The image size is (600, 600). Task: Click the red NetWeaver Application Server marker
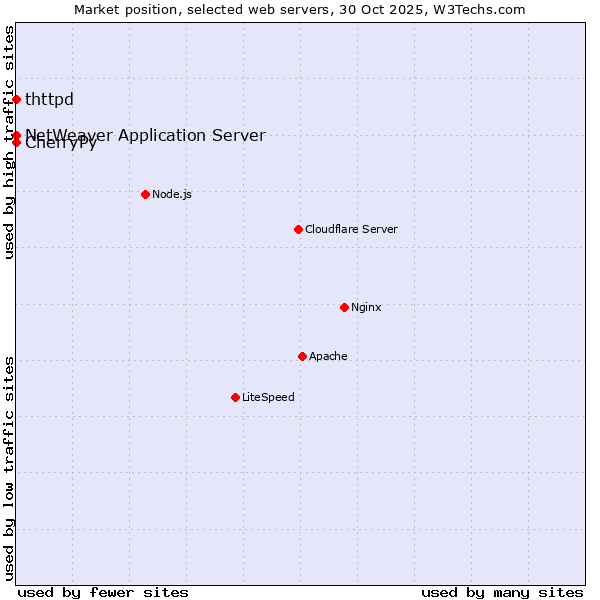point(16,135)
